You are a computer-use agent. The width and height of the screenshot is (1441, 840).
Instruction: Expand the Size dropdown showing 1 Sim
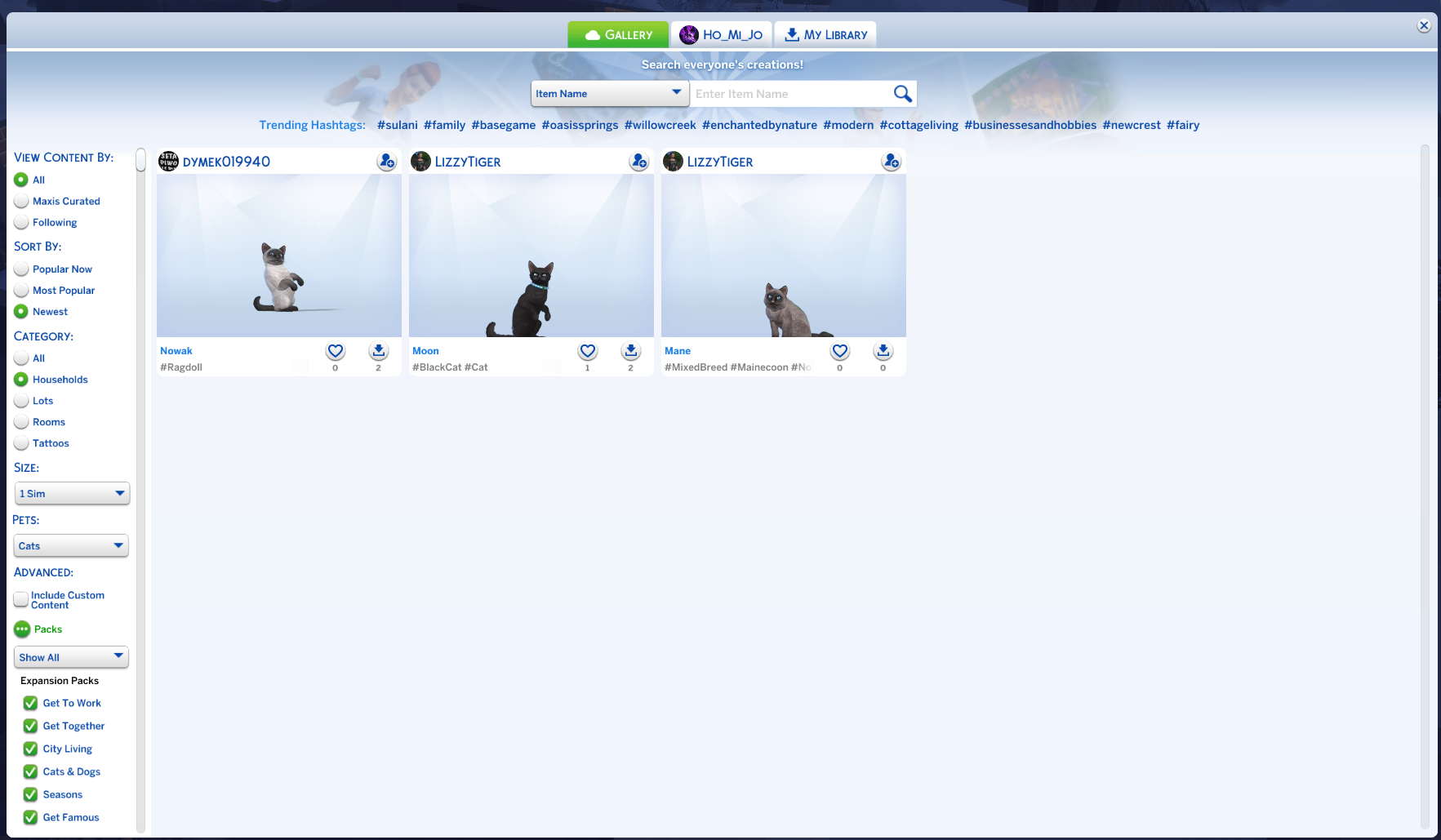pyautogui.click(x=72, y=494)
